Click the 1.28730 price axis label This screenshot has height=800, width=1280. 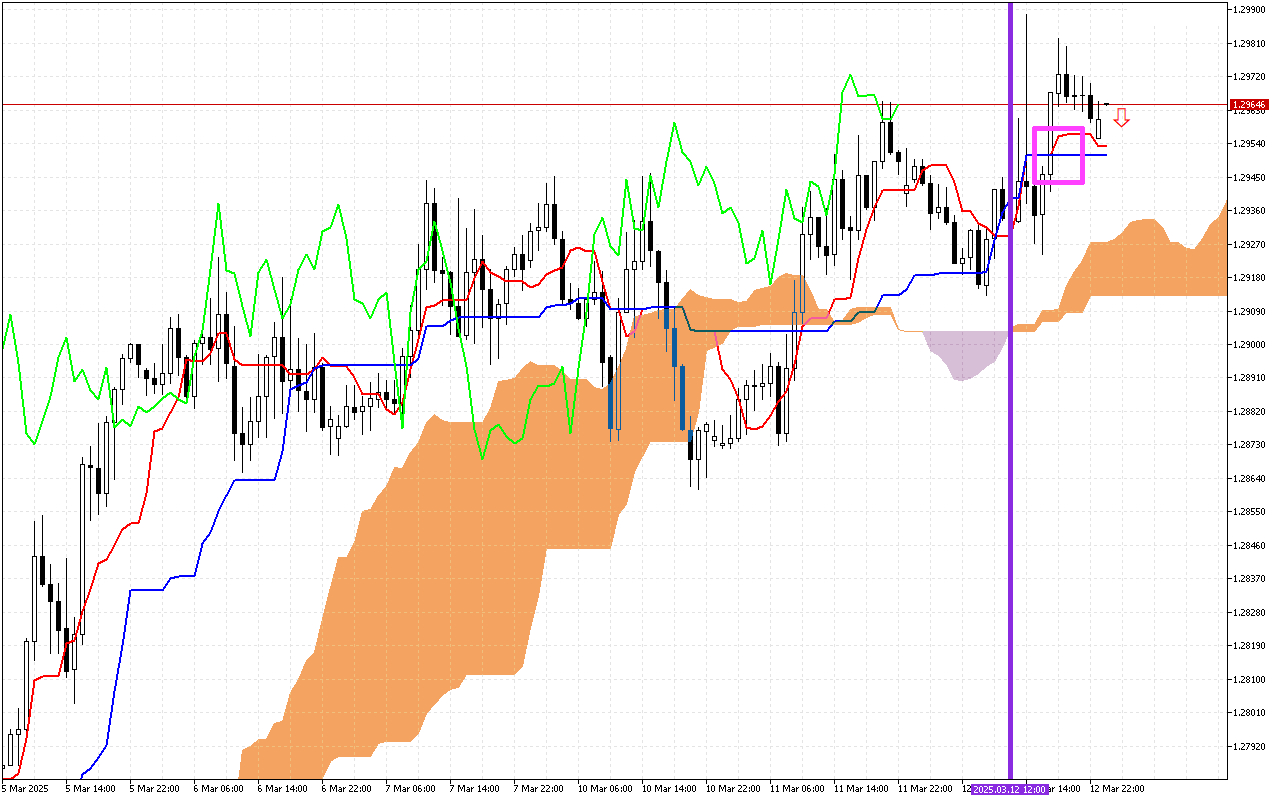[1250, 444]
